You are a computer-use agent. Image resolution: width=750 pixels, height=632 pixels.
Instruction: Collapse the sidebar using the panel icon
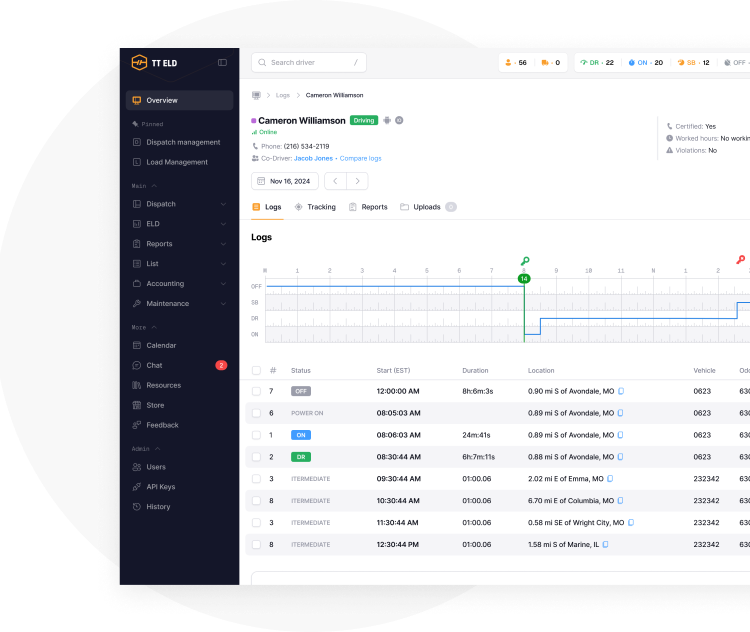pyautogui.click(x=222, y=62)
